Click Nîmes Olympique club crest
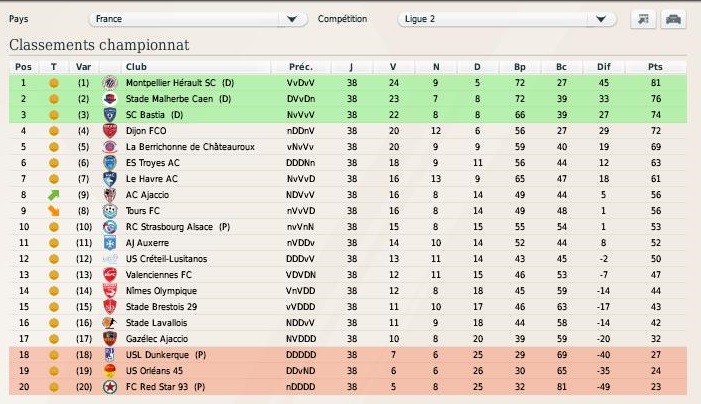This screenshot has width=701, height=404. coord(110,291)
